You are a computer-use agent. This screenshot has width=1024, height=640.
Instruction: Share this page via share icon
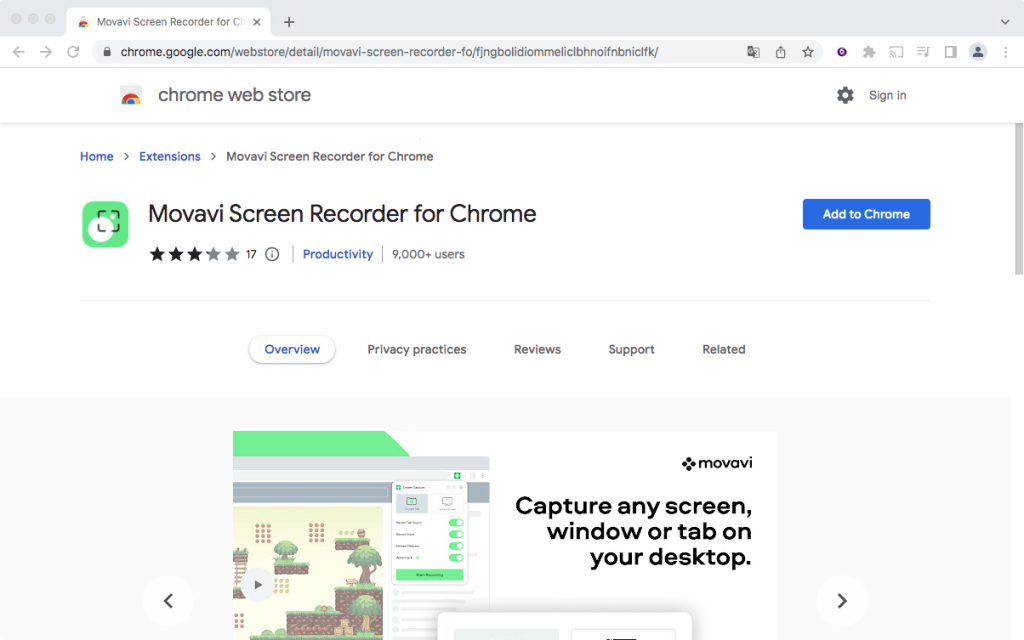[780, 52]
